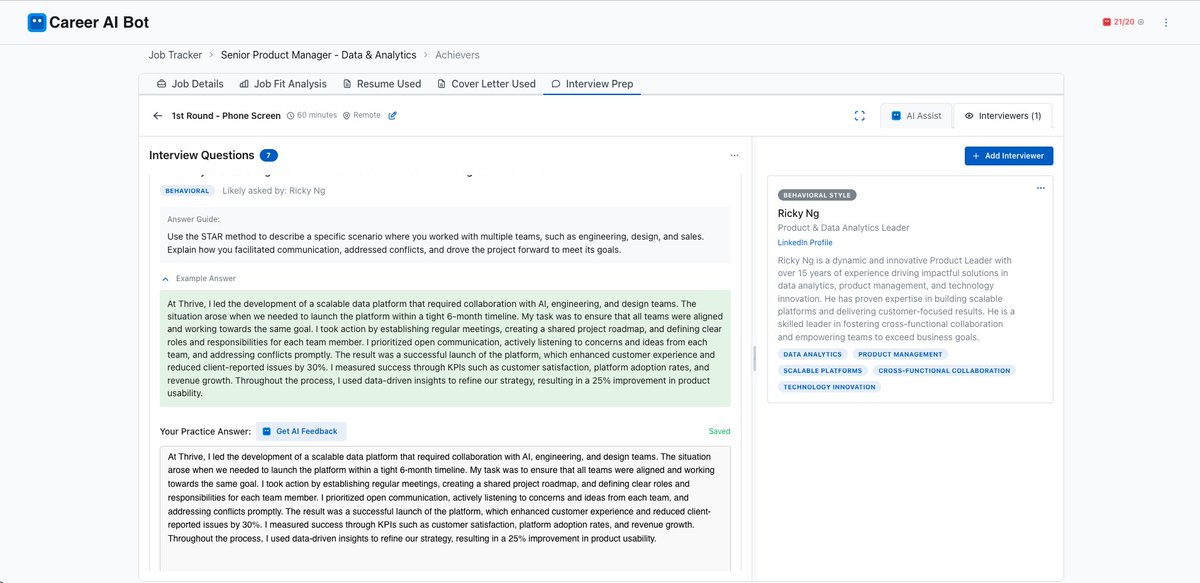Click the document icon of Resume Used tab
1200x583 pixels.
click(348, 84)
